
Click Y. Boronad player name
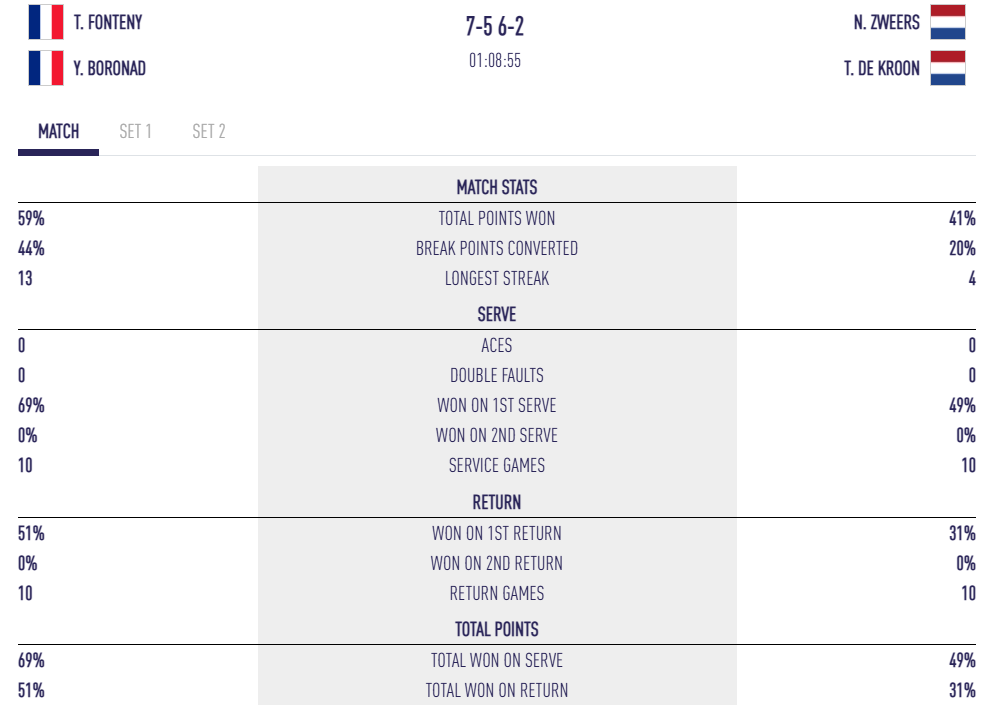110,68
